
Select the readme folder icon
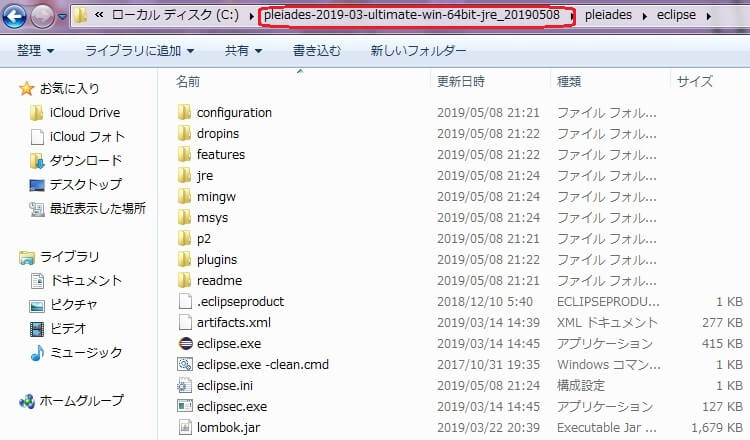(x=185, y=280)
